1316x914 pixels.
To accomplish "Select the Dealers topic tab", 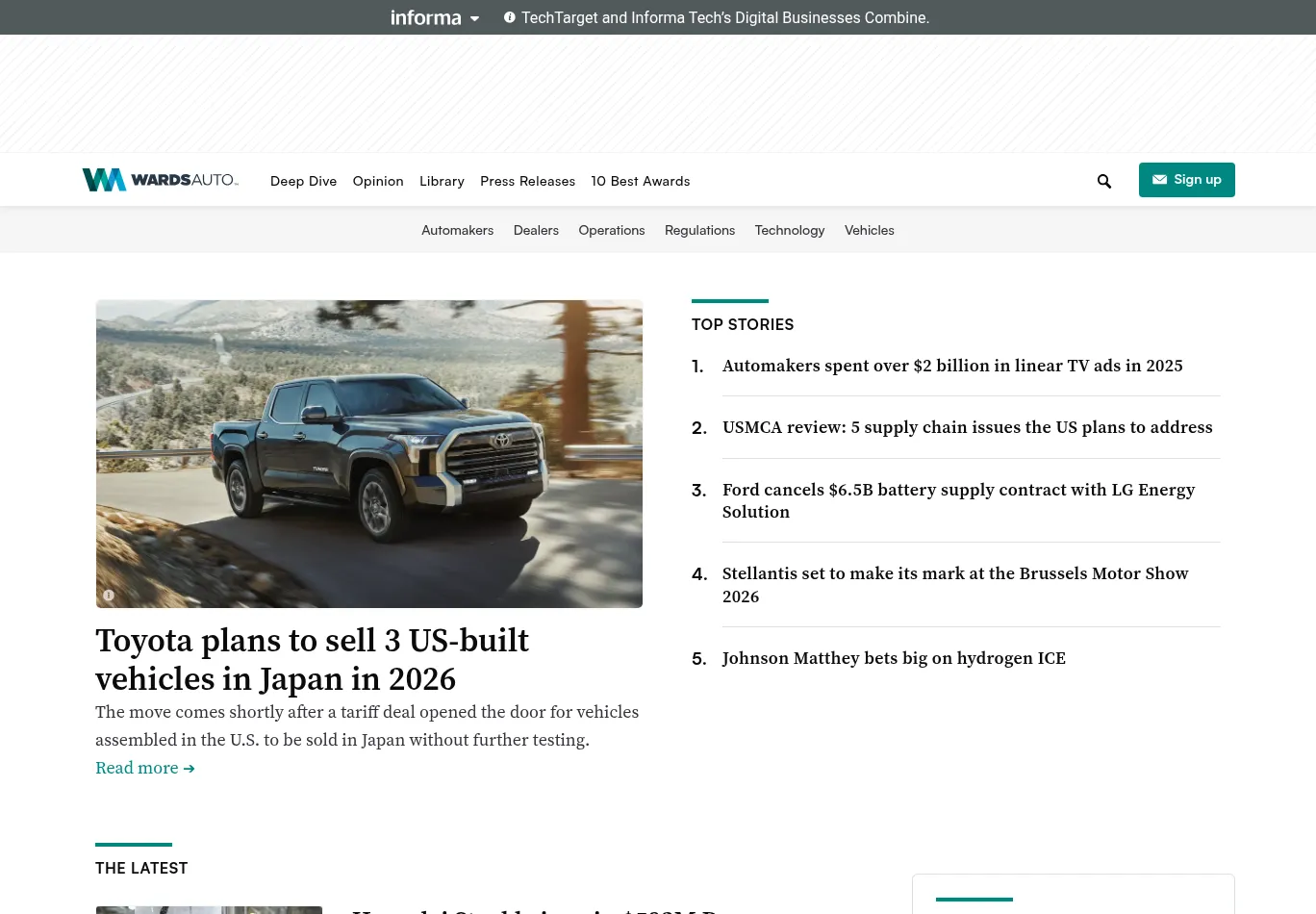I will [x=536, y=230].
